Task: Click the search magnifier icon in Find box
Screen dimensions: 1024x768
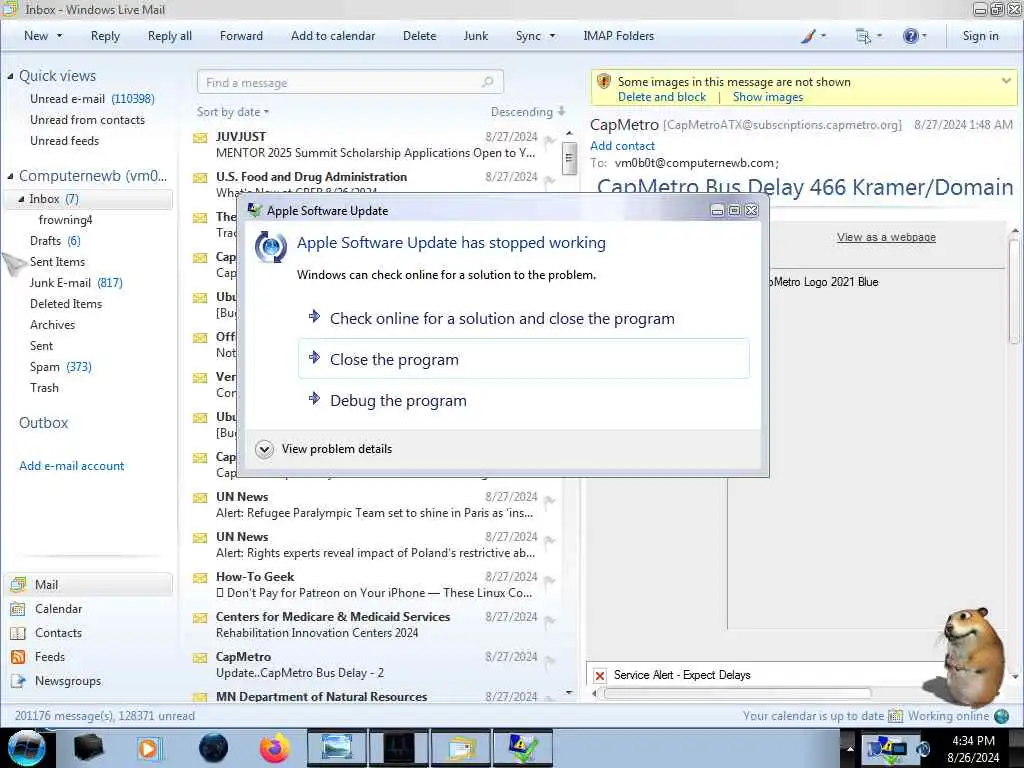Action: click(487, 82)
